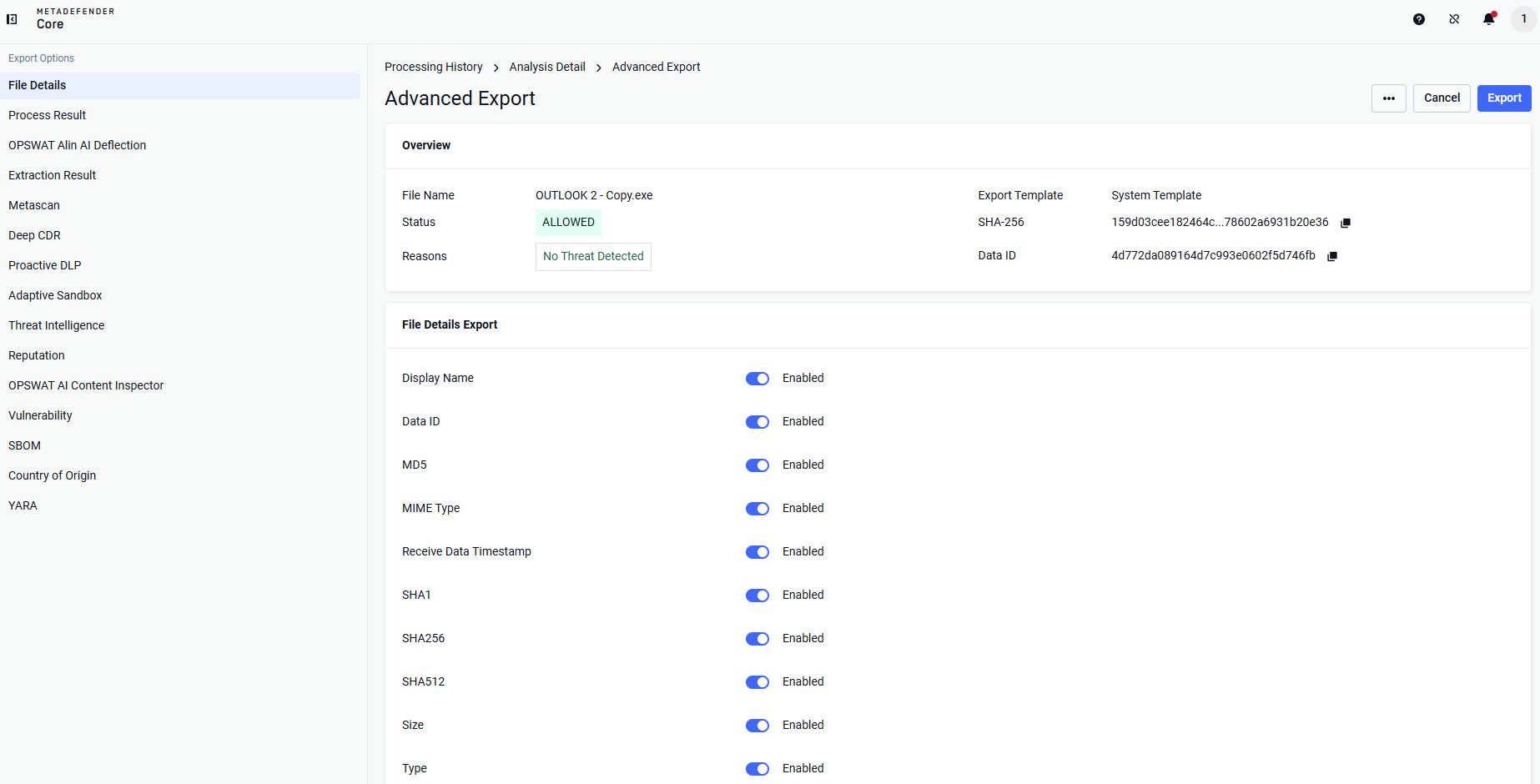Open Reputation export option
1540x784 pixels.
pyautogui.click(x=180, y=356)
